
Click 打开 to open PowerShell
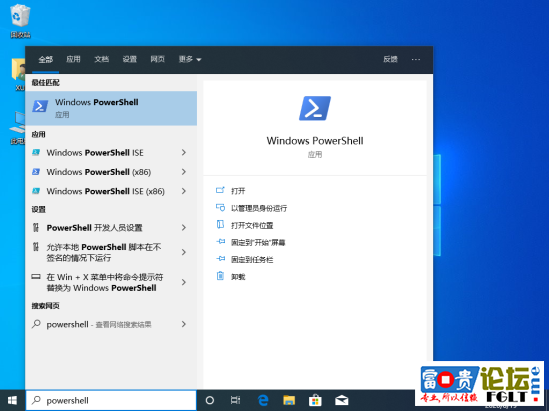coord(238,191)
